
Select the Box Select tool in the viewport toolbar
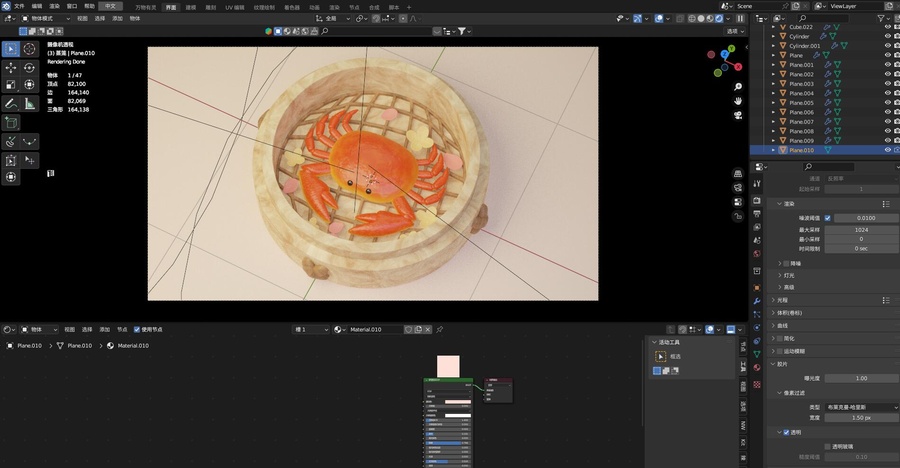[11, 49]
